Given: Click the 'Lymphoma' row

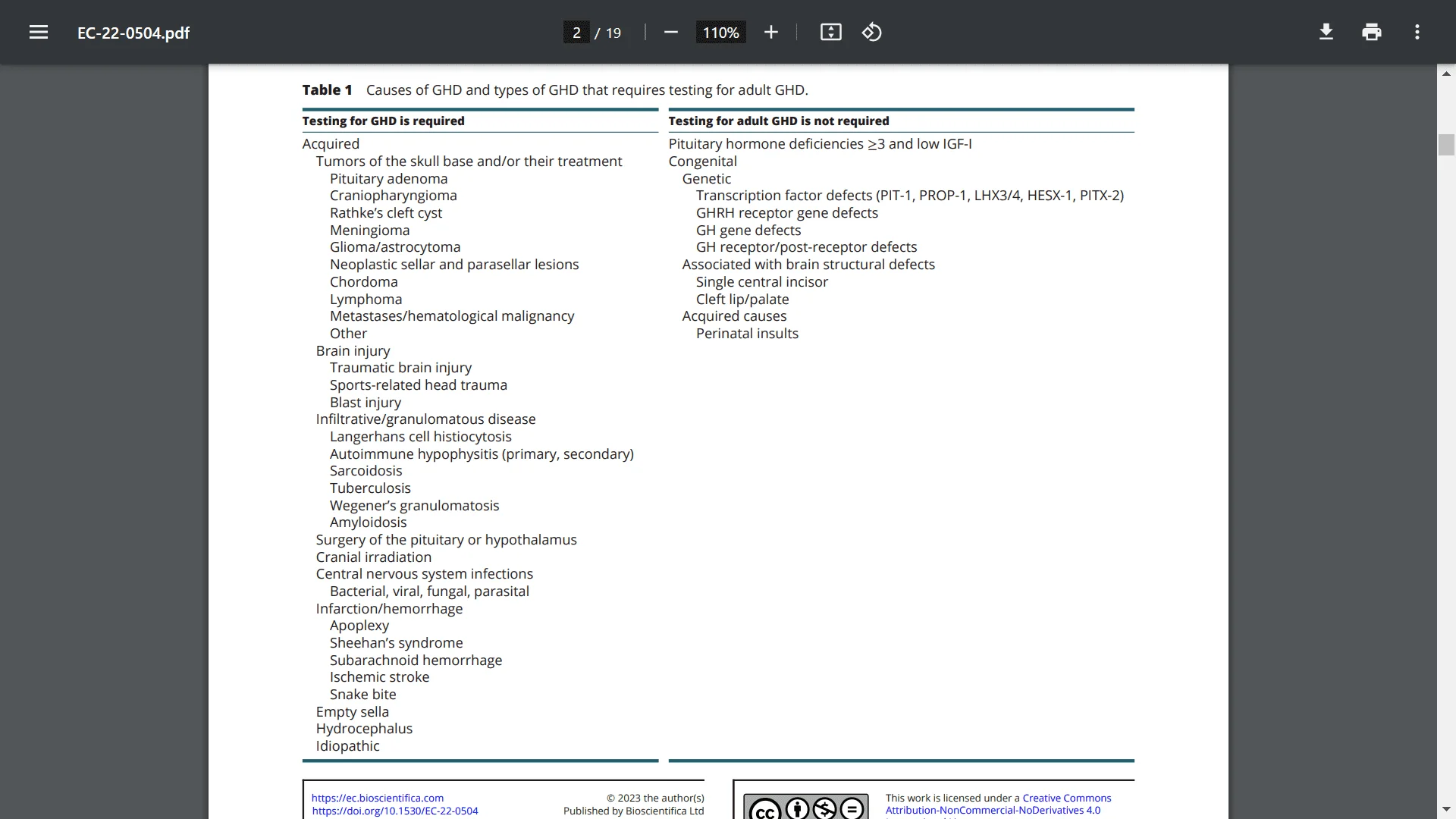Looking at the screenshot, I should [x=366, y=299].
